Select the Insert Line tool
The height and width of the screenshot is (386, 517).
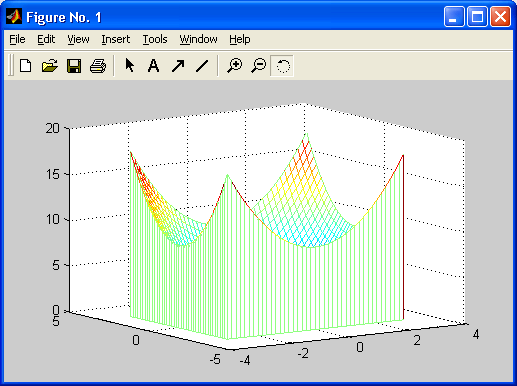coord(202,66)
